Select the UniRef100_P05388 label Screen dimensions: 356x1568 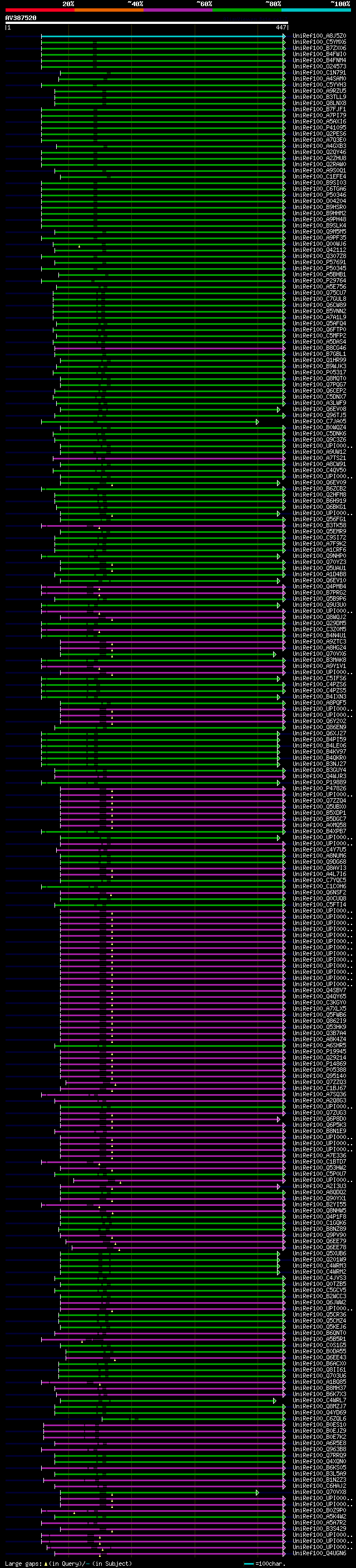(319, 1070)
